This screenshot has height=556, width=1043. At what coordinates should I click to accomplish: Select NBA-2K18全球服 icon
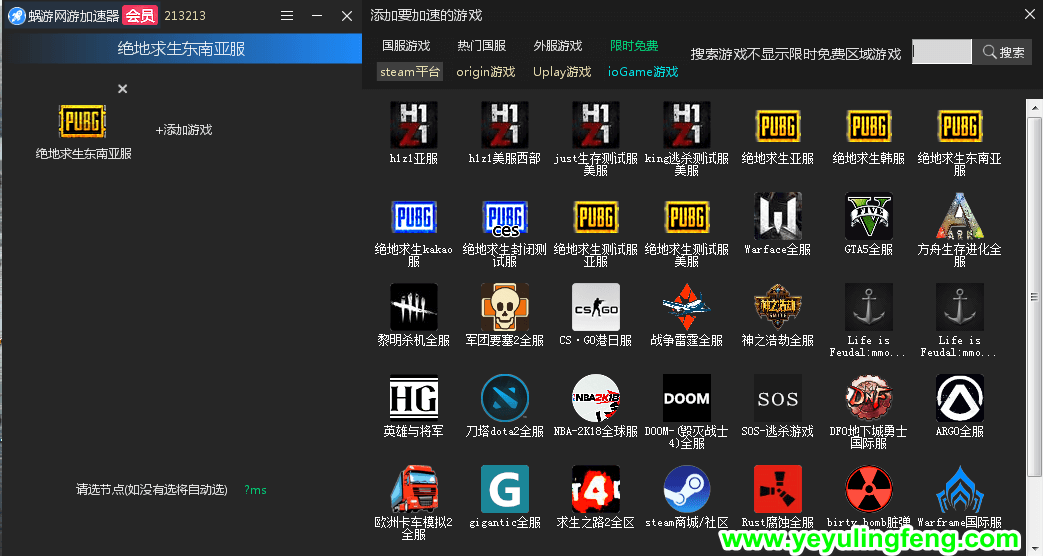(x=596, y=398)
